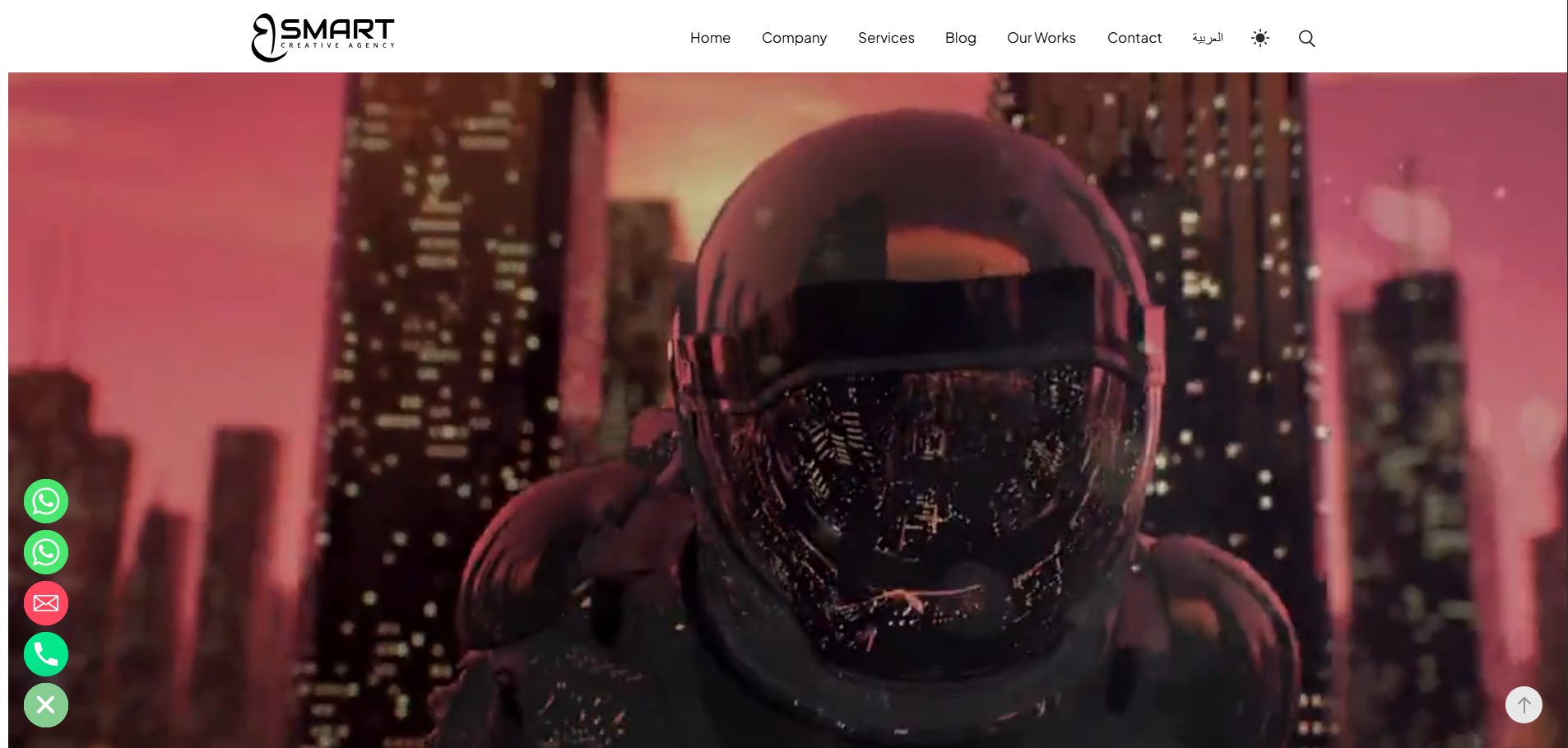Close the floating contact buttons with X

(x=46, y=705)
